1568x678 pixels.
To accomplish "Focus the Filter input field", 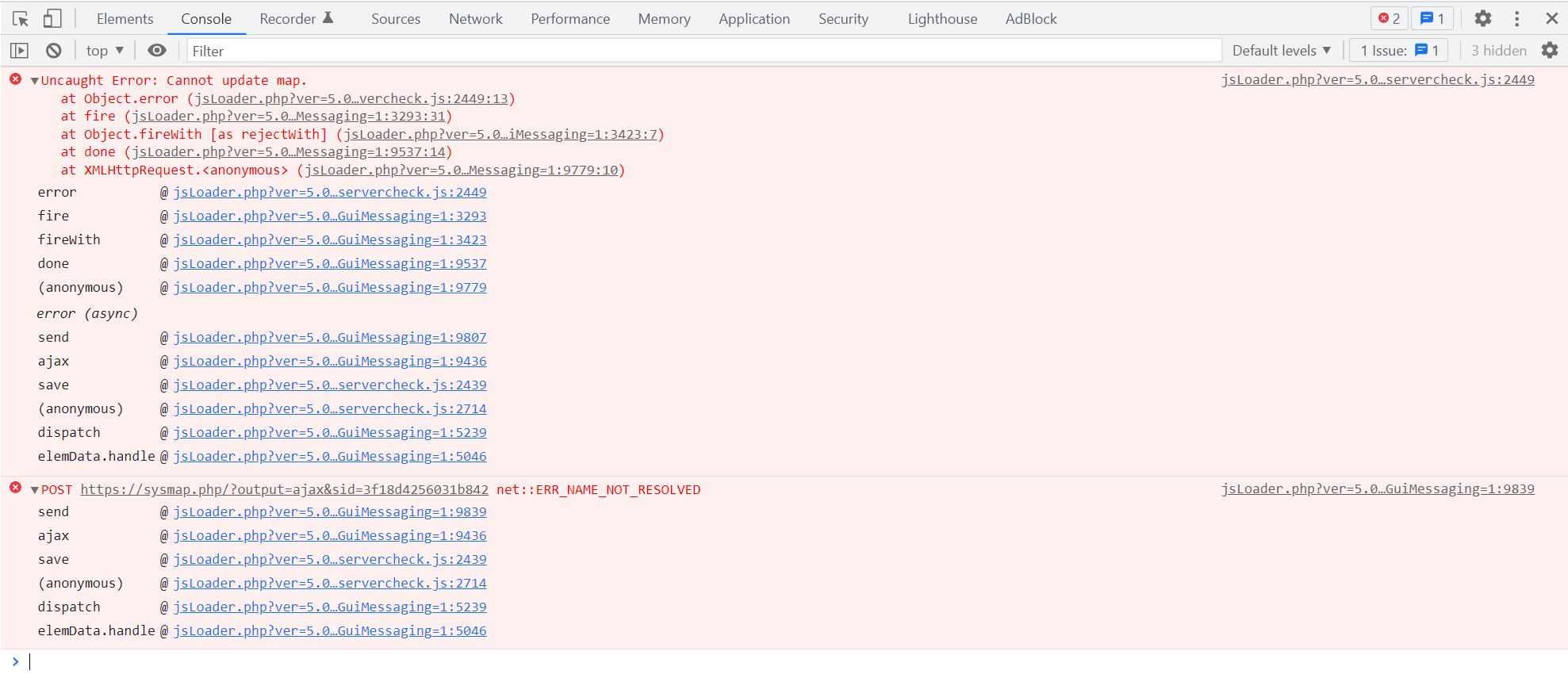I will 704,51.
